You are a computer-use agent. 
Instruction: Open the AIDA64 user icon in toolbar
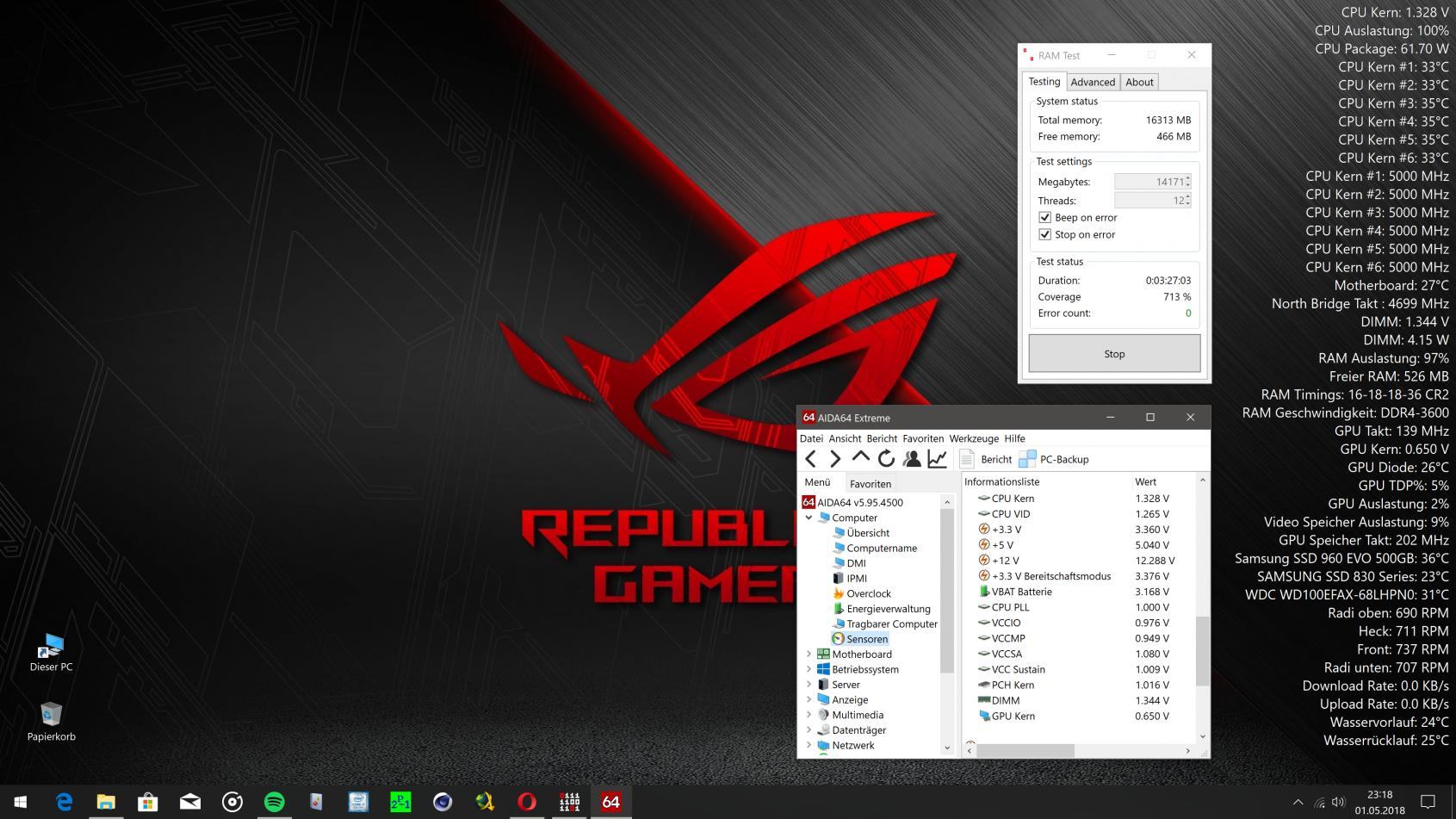coord(911,459)
